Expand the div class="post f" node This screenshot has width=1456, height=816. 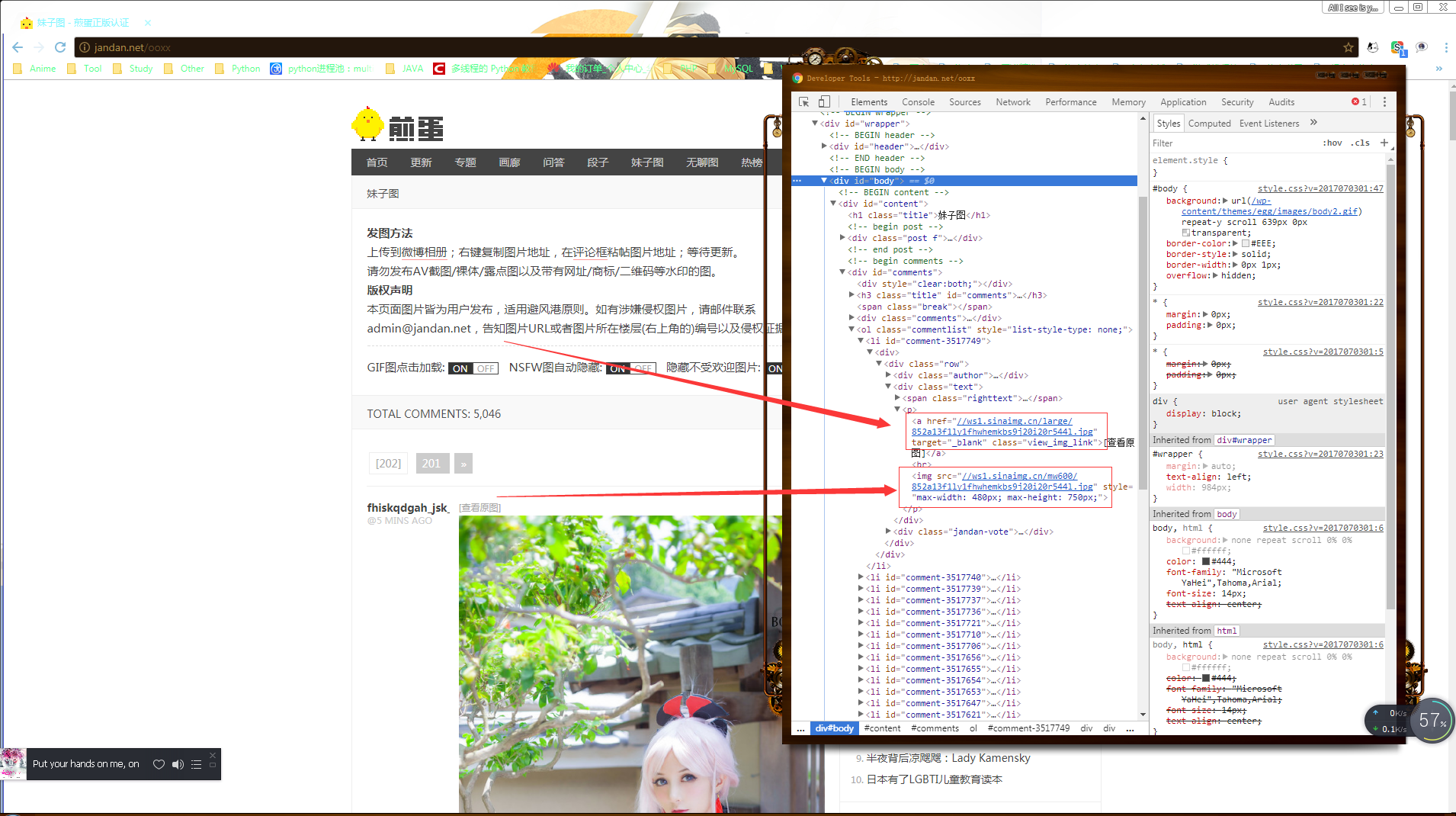pyautogui.click(x=842, y=238)
